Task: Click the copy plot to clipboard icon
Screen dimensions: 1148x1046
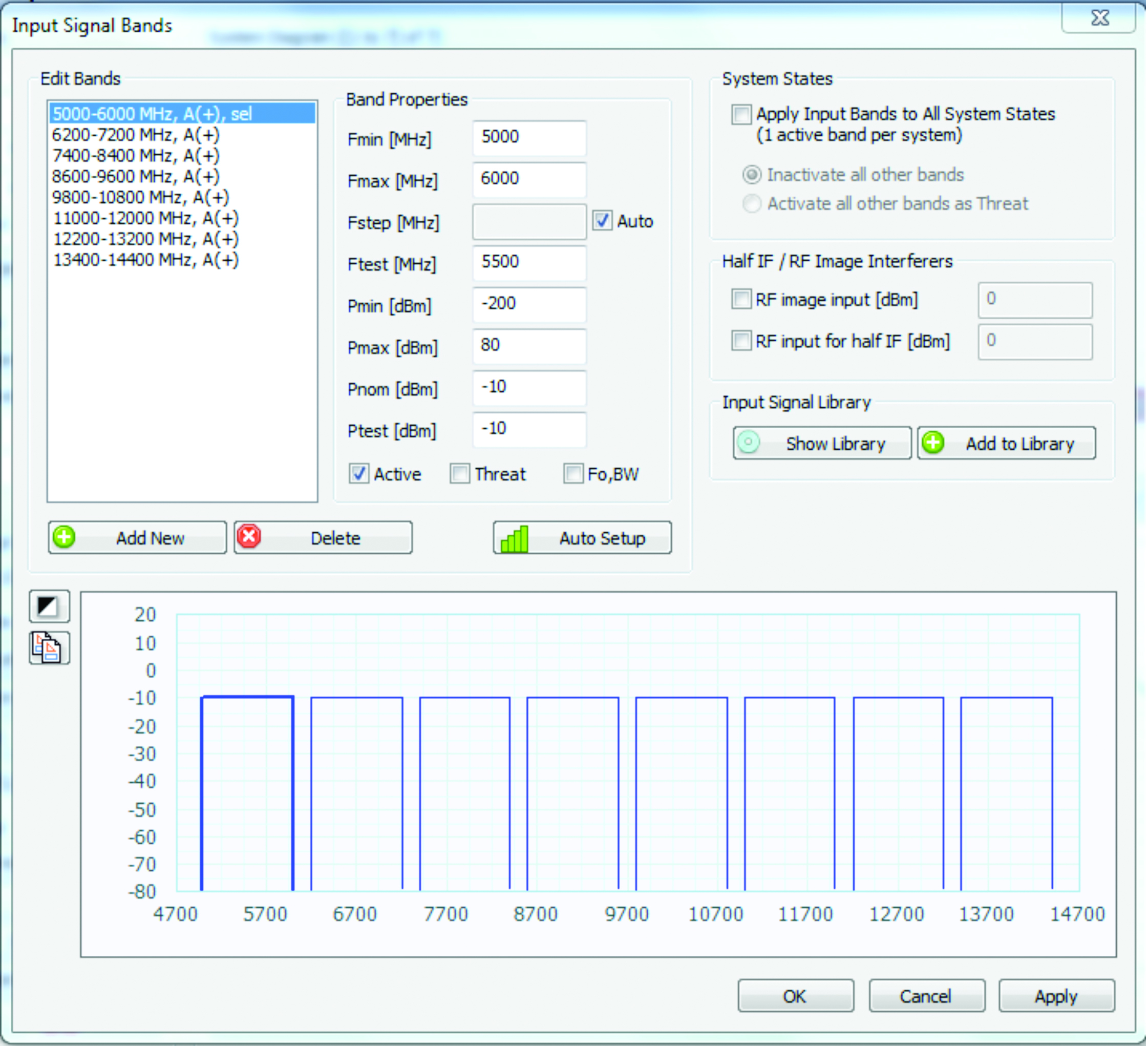Action: pos(49,648)
